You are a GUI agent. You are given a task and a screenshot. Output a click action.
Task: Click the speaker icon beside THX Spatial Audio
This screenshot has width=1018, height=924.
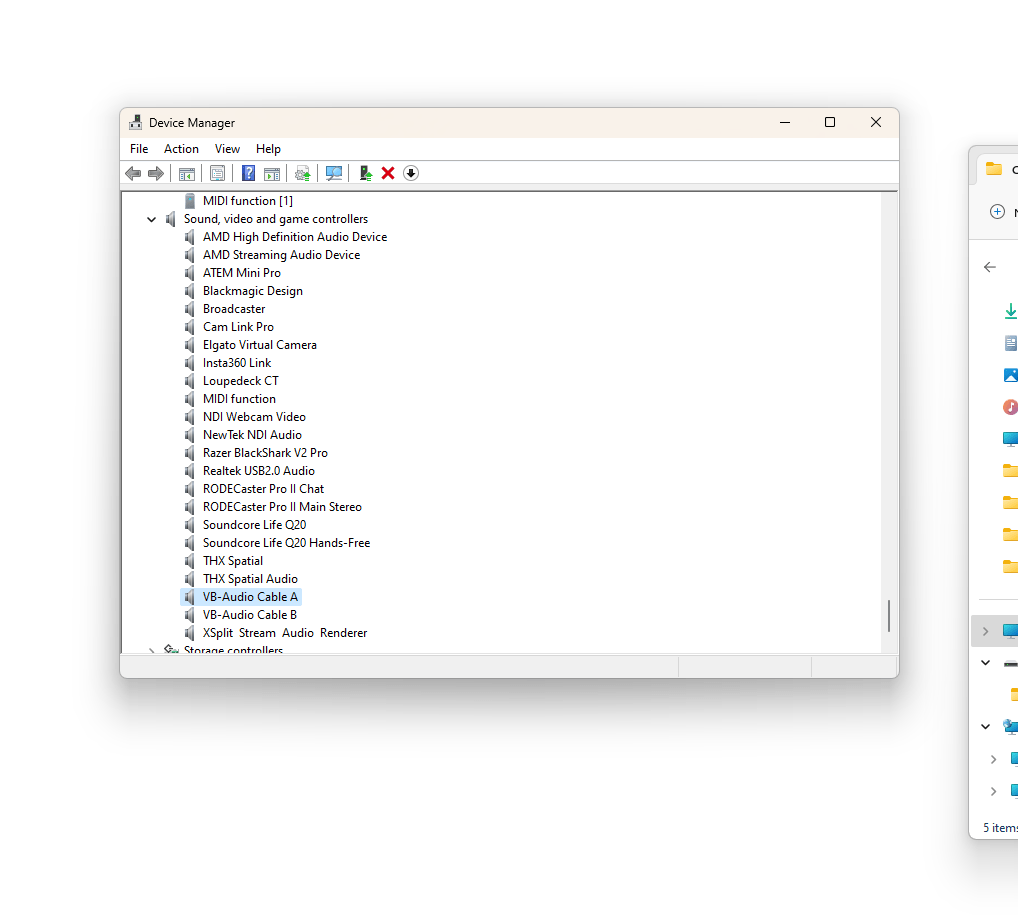click(190, 579)
